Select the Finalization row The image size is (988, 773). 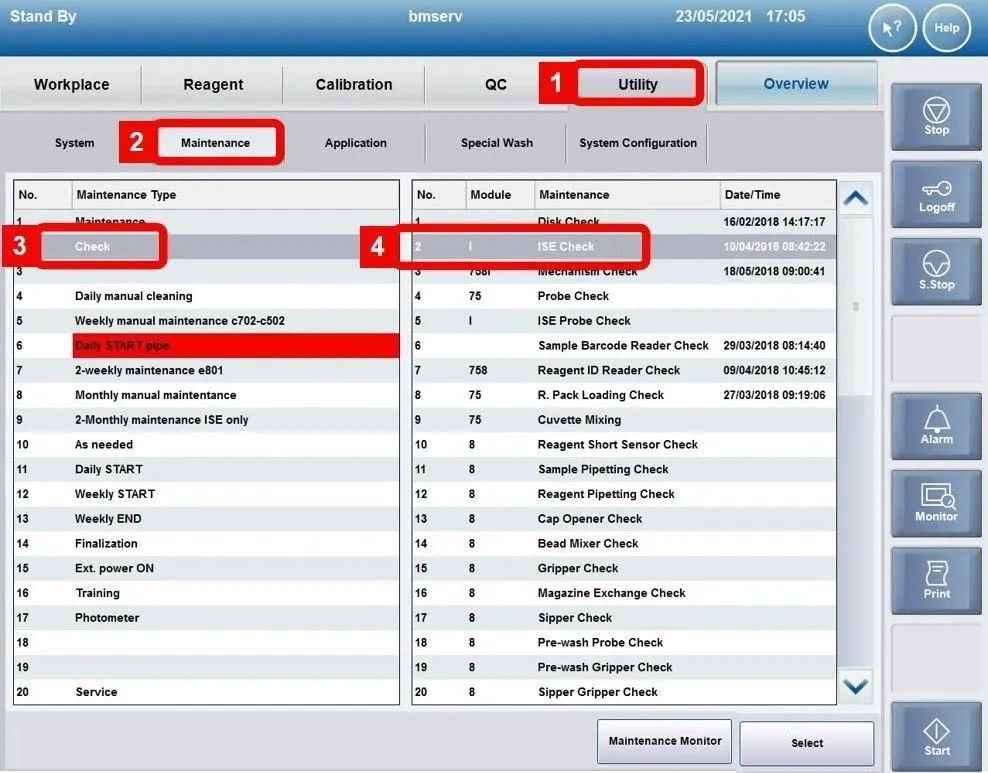[x=207, y=544]
